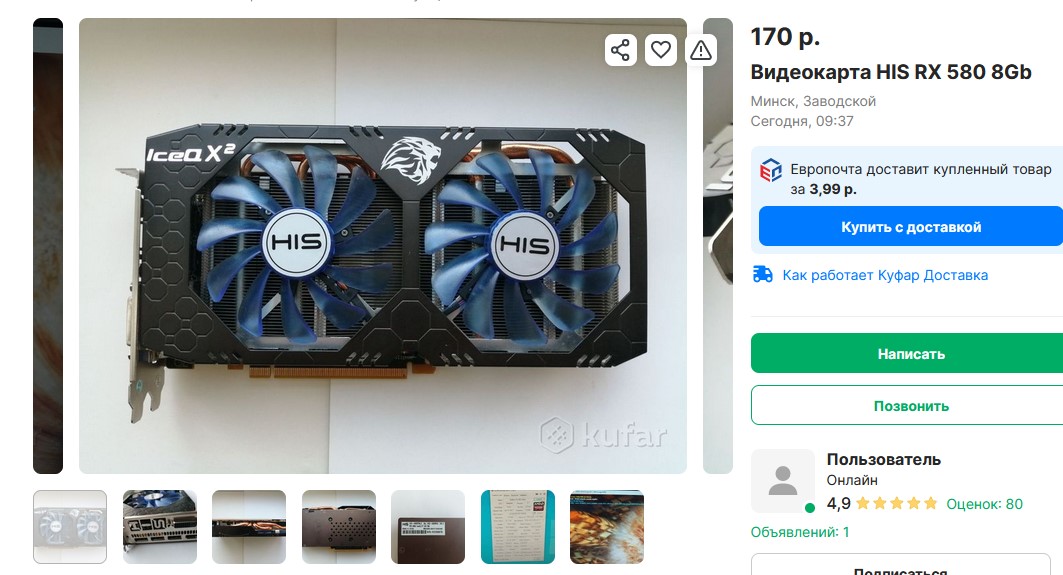Open Как работает Куфар Доставка link
1063x575 pixels.
click(885, 275)
